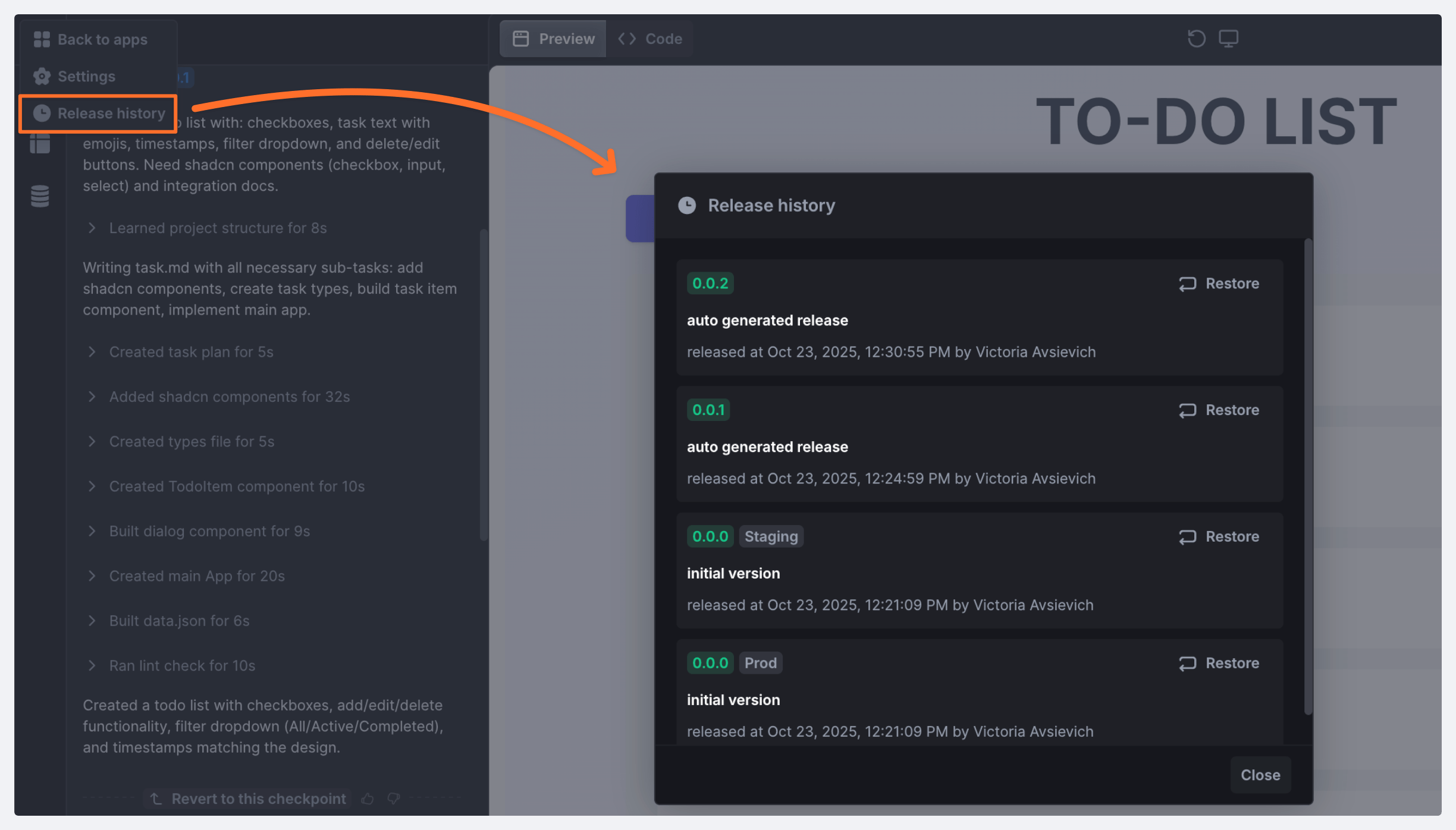Click the restore icon for version 0.0.2
The width and height of the screenshot is (1456, 830).
pos(1187,284)
